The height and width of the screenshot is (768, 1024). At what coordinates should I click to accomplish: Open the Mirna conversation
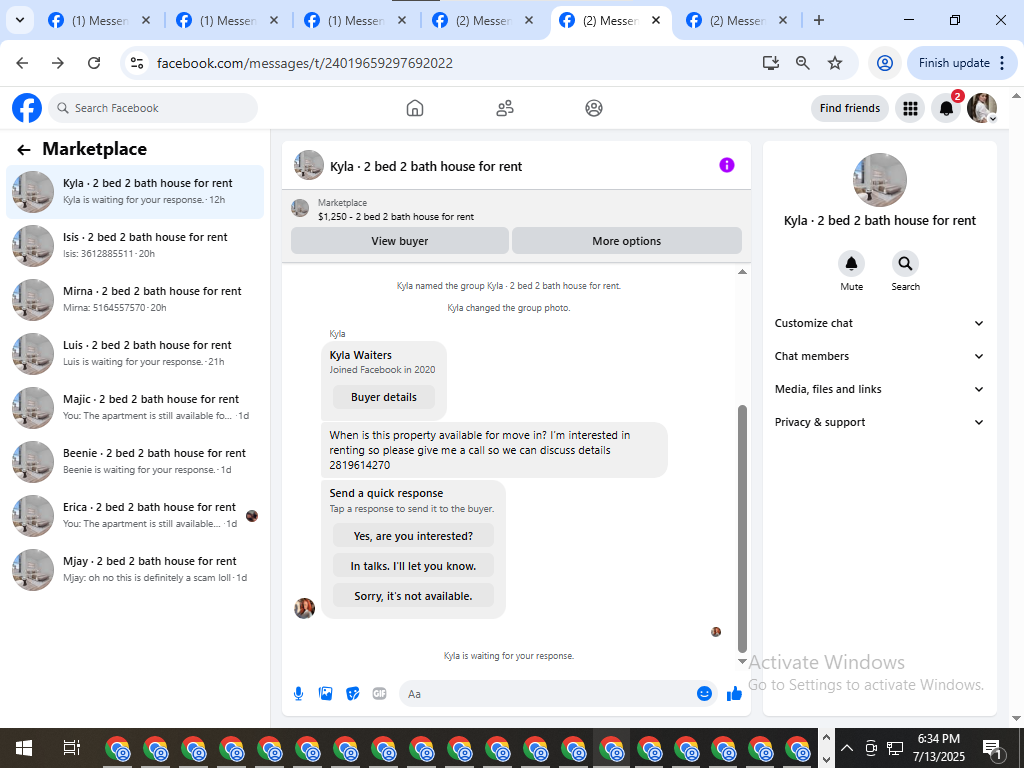point(135,300)
